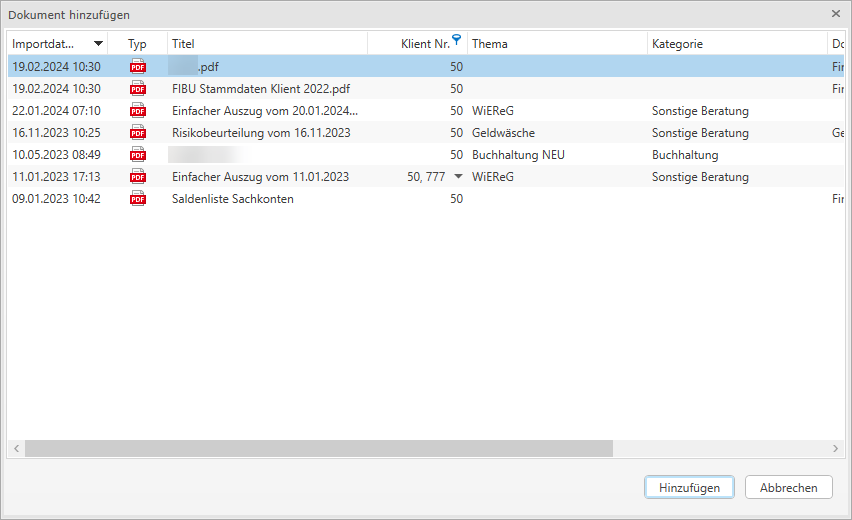This screenshot has width=852, height=520.
Task: Sort by the Typ column header
Action: click(x=137, y=44)
